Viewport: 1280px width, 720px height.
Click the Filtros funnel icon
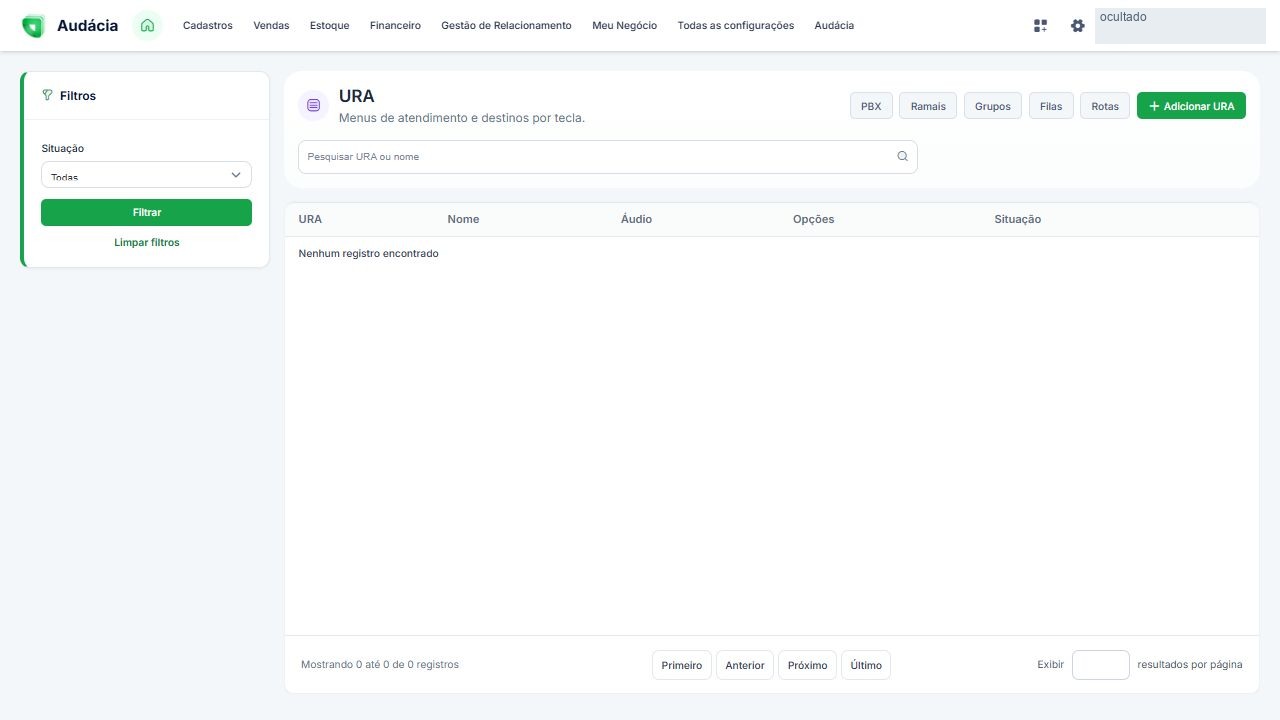coord(47,95)
